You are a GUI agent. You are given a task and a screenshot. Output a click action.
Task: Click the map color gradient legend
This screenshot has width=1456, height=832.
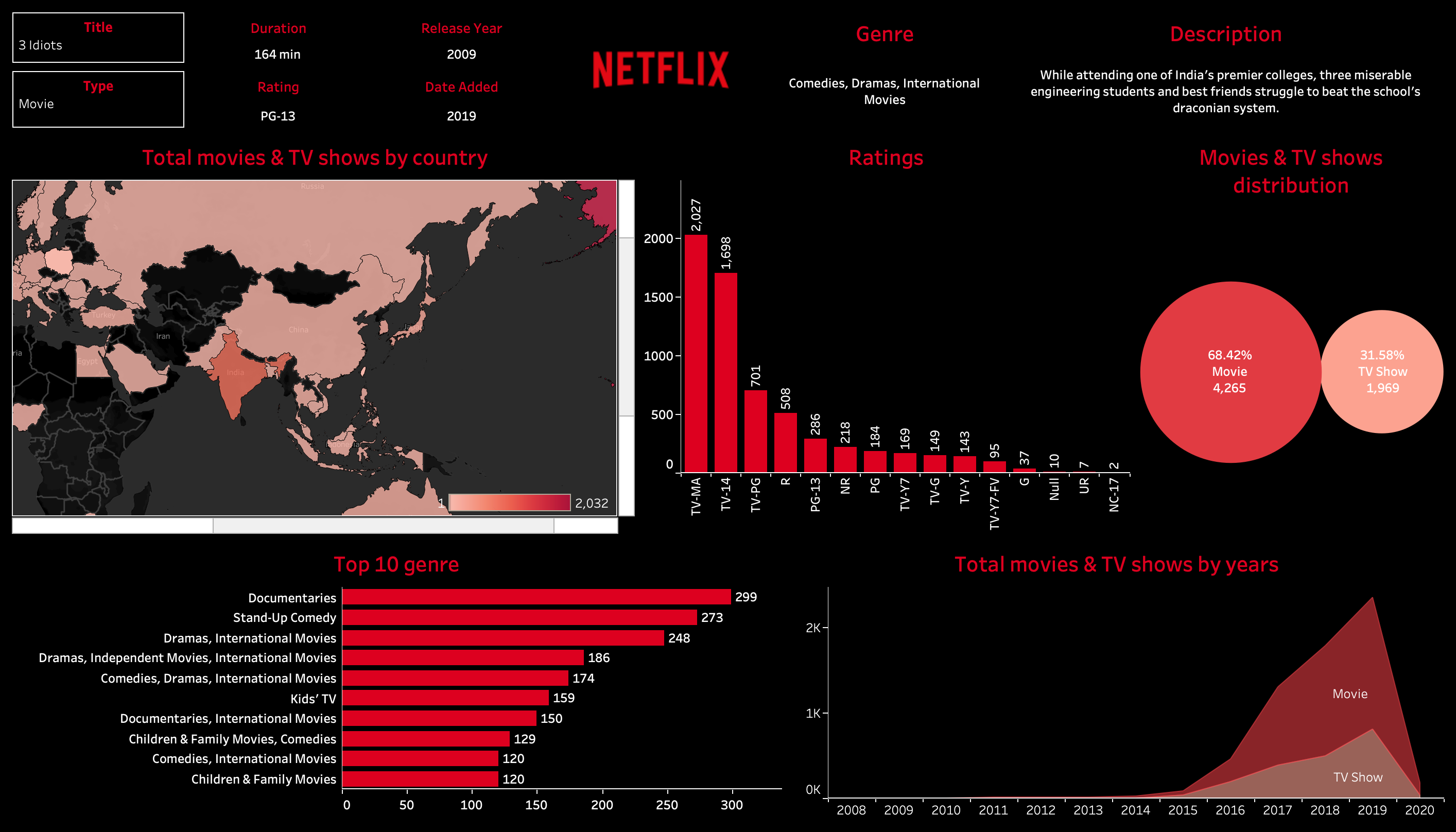tap(510, 502)
